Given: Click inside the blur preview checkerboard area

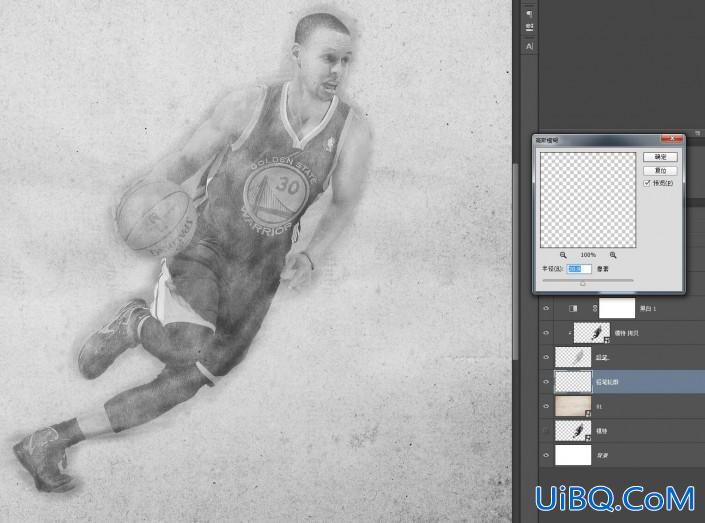Looking at the screenshot, I should coord(588,200).
